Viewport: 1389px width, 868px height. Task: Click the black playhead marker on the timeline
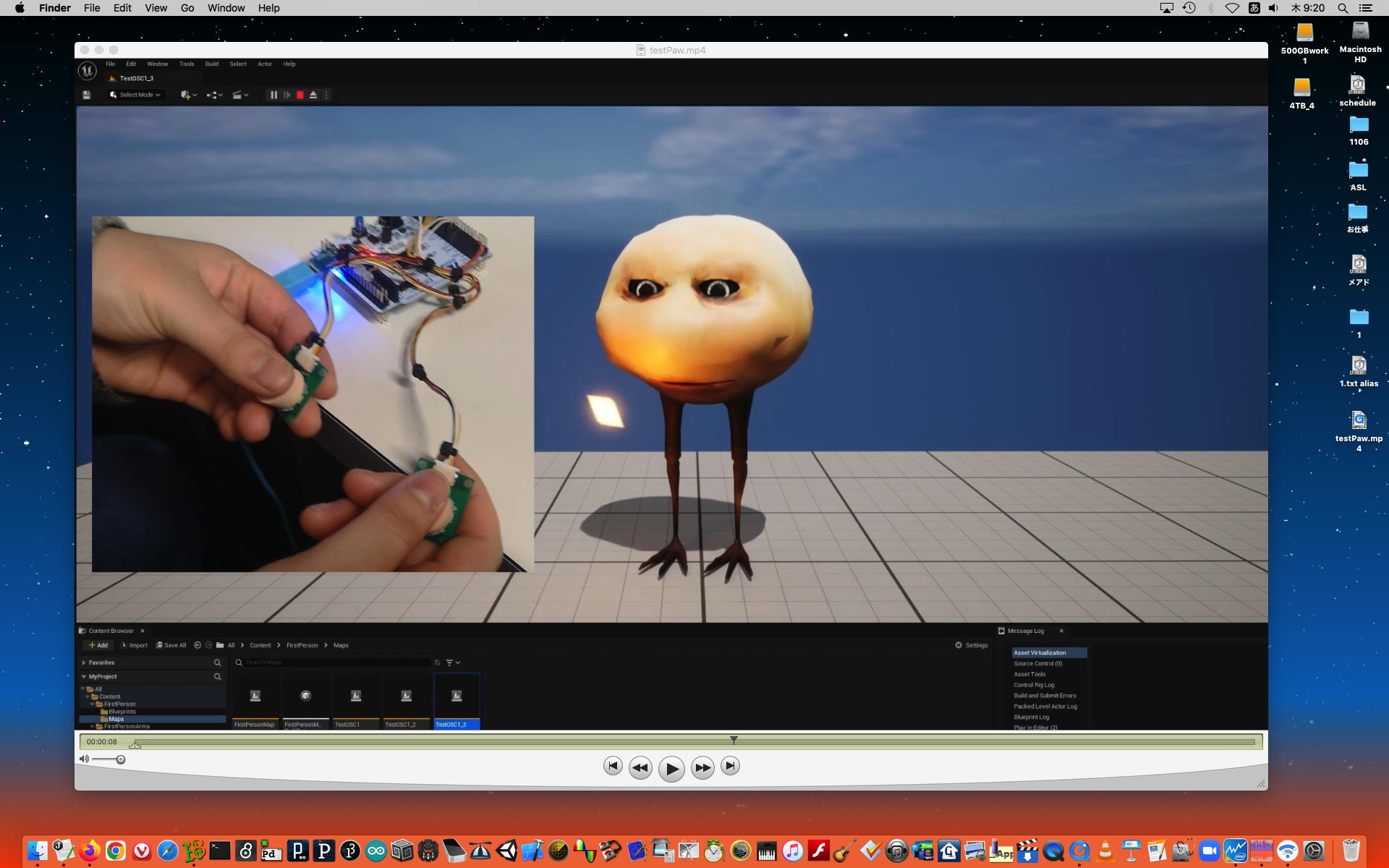(734, 740)
